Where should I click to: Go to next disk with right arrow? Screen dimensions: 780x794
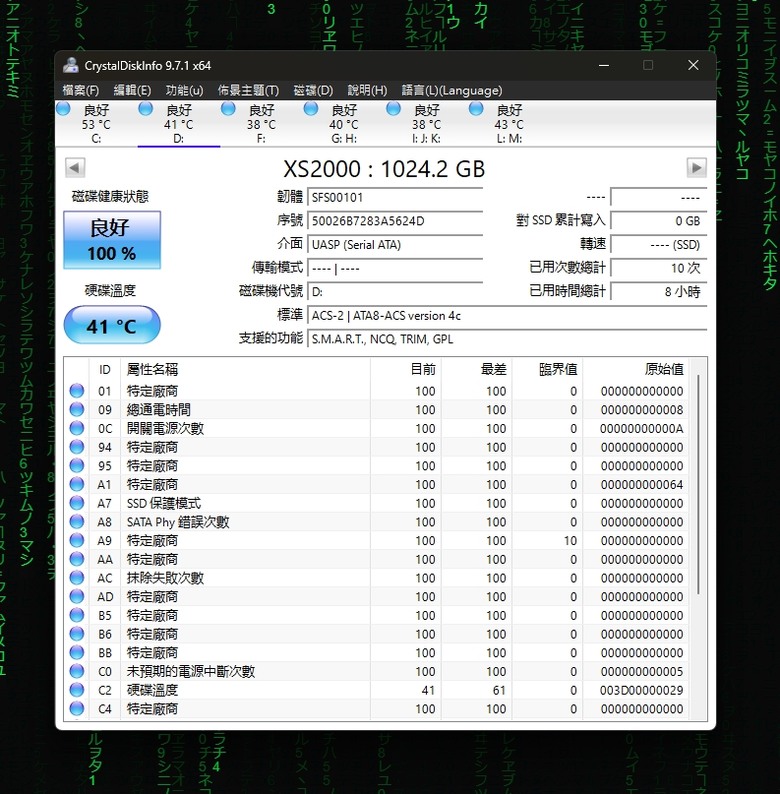[x=696, y=168]
